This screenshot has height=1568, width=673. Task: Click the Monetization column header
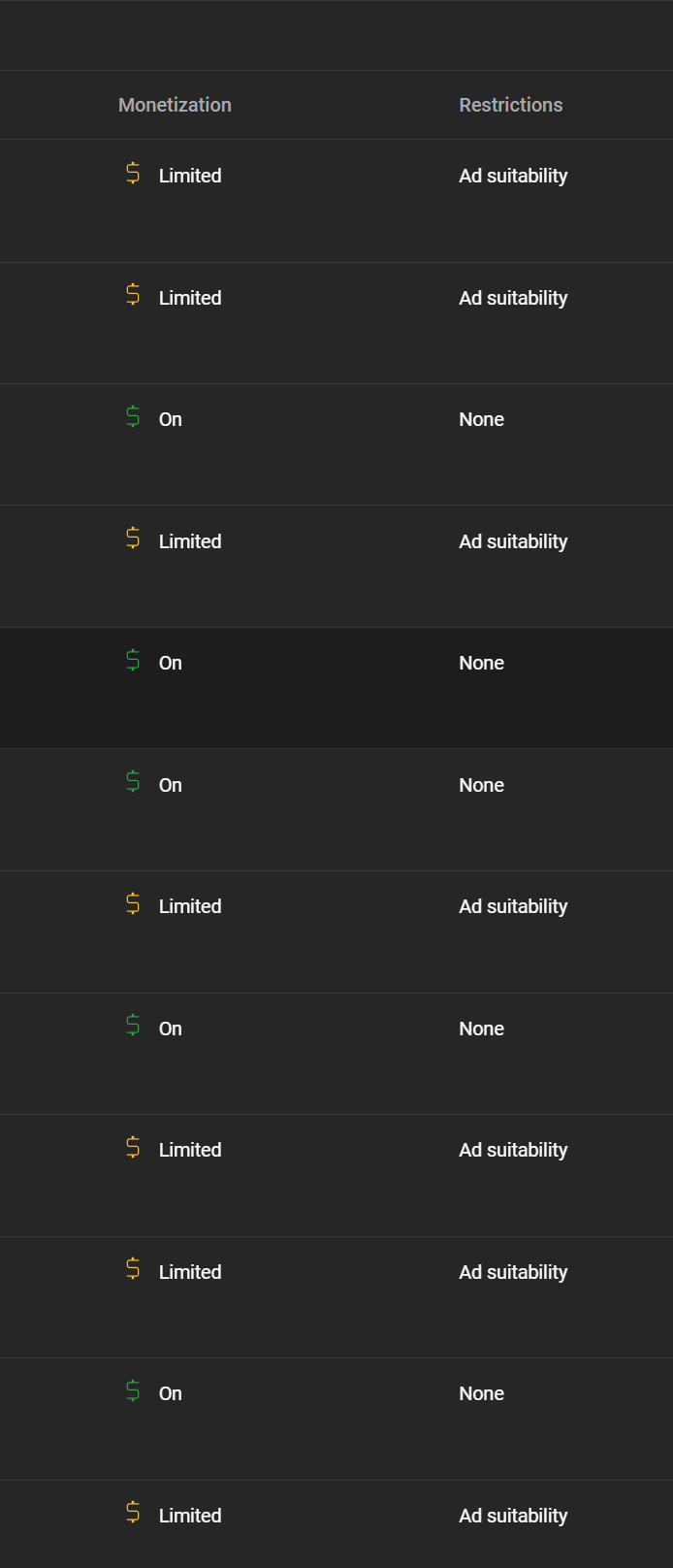point(175,105)
